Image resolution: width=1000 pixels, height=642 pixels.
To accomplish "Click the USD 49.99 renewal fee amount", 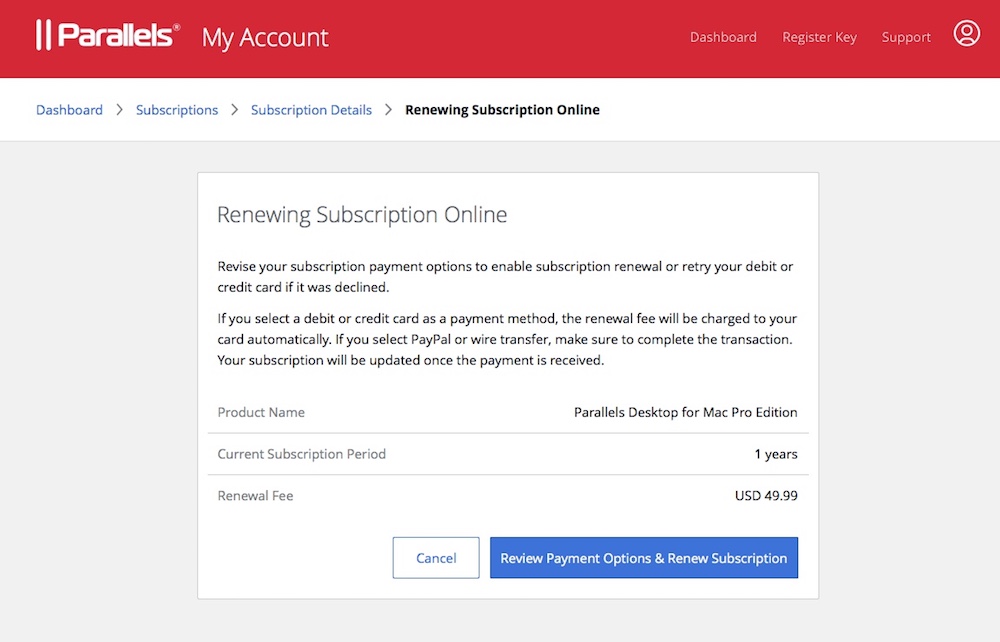I will (x=766, y=495).
